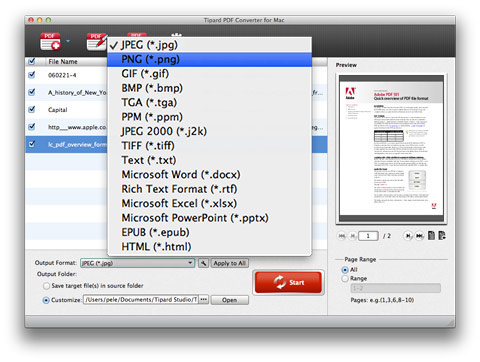Select the Capital file row

pyautogui.click(x=67, y=110)
